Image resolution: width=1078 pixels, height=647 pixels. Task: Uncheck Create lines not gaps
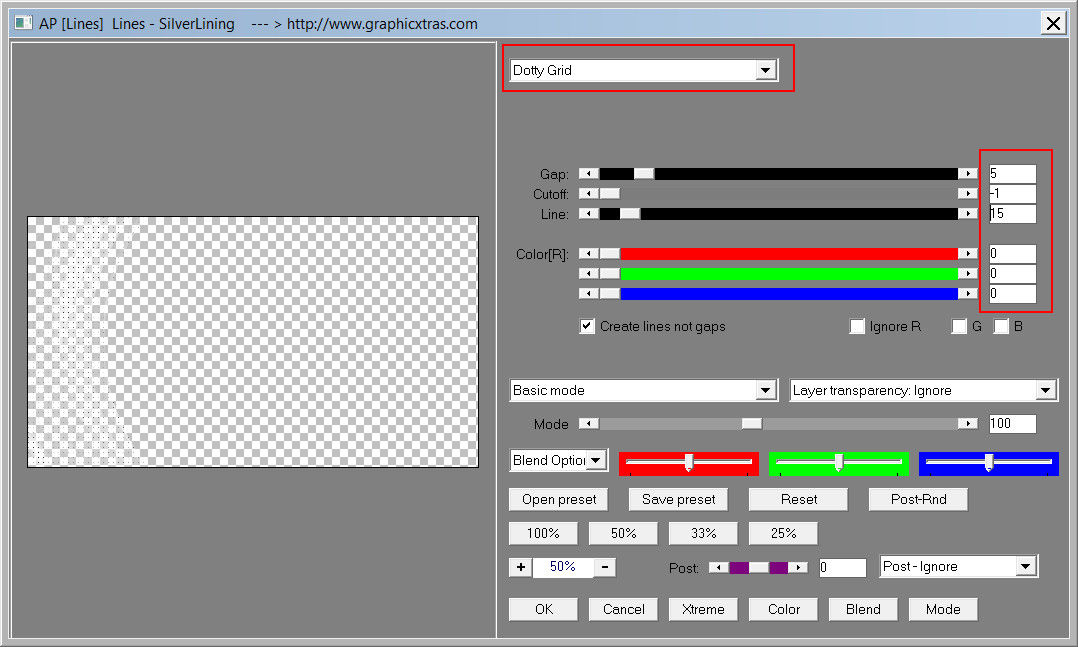click(x=587, y=326)
